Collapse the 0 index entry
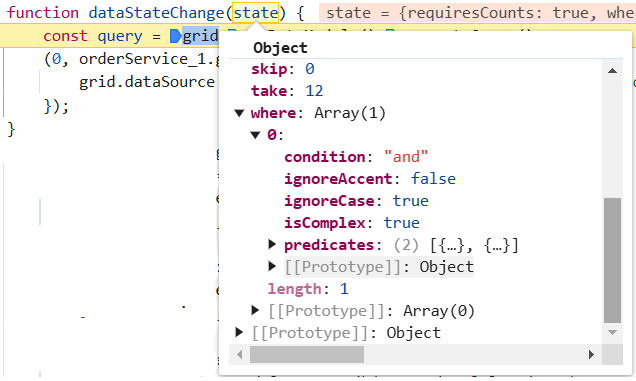 pos(255,135)
